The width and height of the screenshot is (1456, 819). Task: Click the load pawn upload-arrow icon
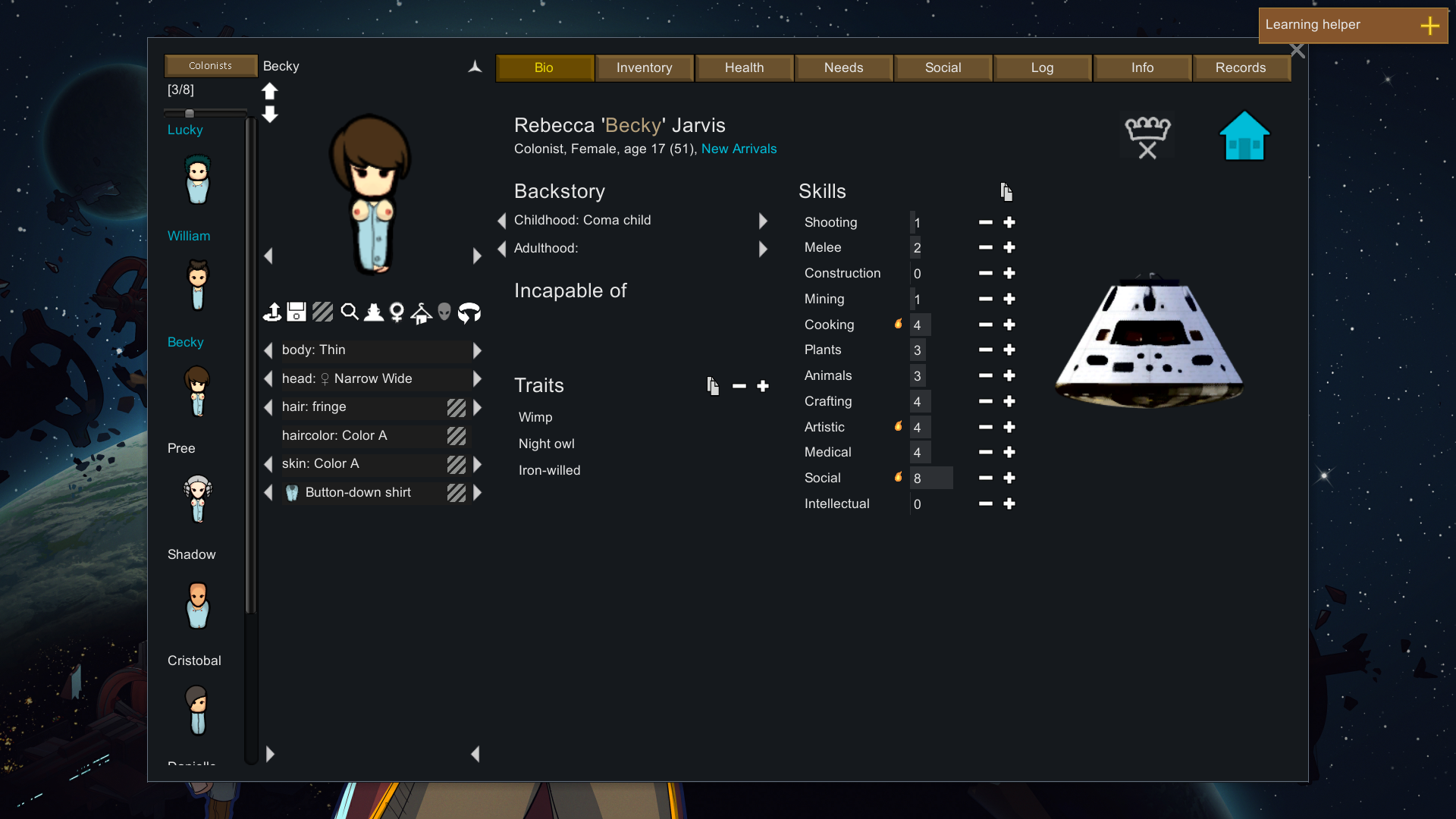[272, 312]
